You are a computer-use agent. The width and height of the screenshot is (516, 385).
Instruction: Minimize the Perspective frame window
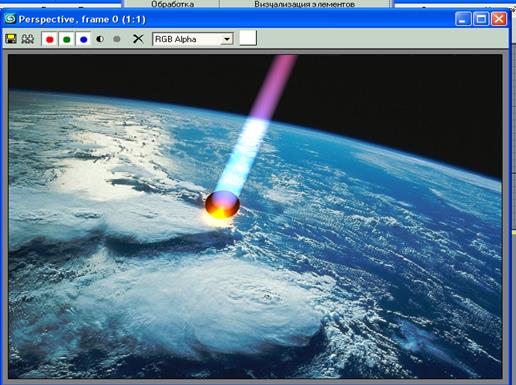[463, 19]
